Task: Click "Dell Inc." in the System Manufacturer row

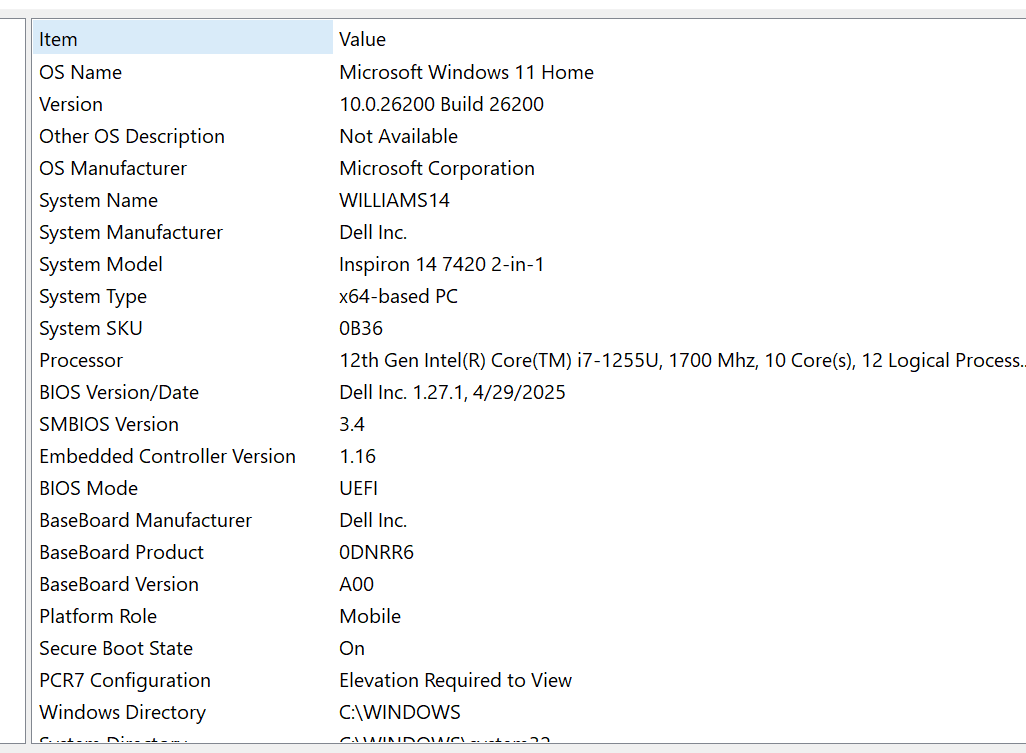Action: point(373,232)
